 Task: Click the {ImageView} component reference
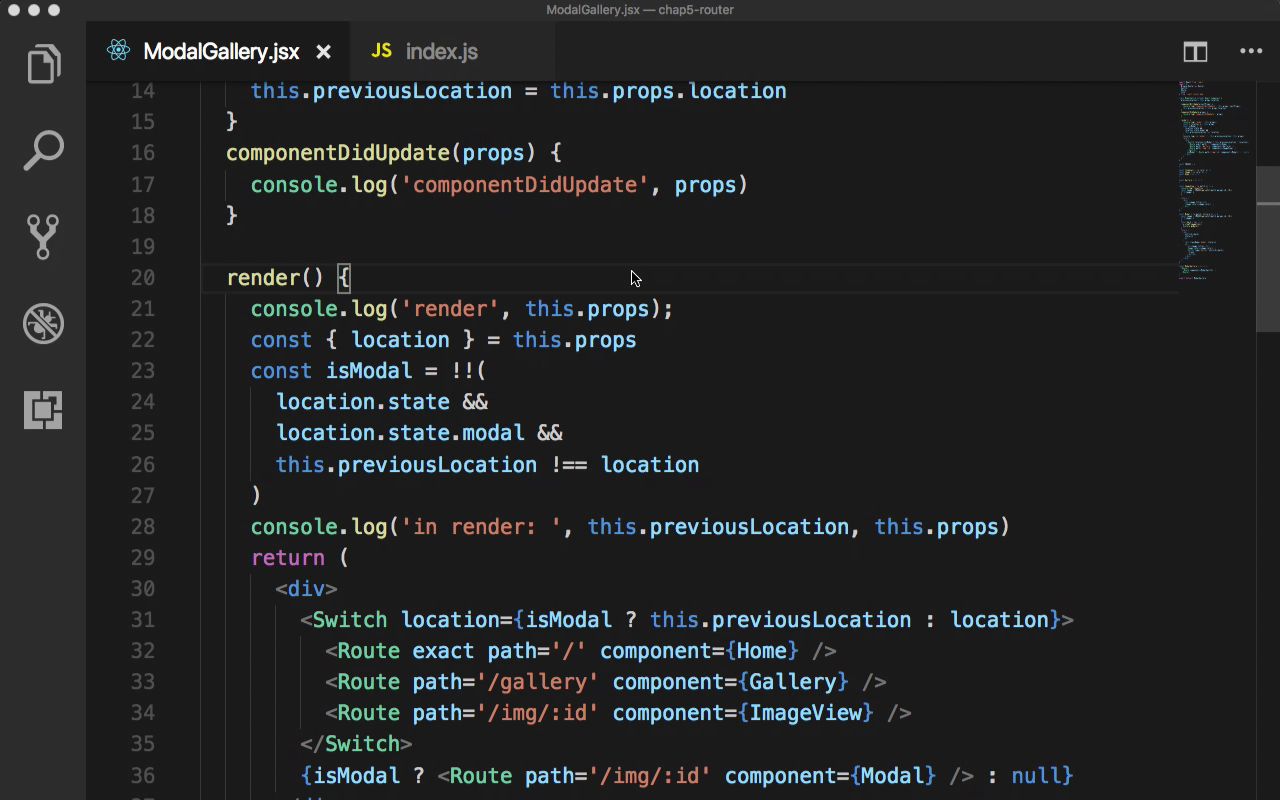806,713
